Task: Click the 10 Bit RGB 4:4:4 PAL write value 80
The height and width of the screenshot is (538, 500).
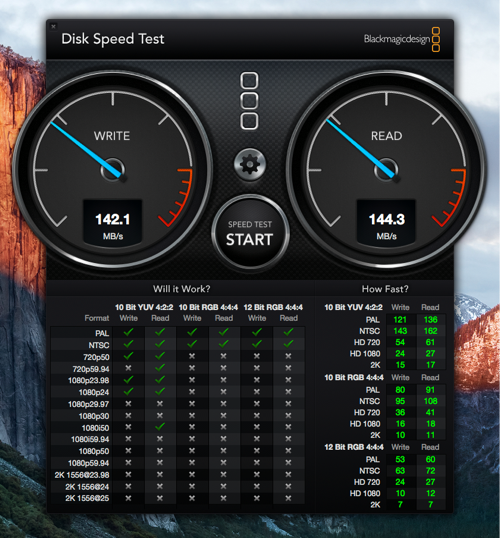Action: click(400, 390)
